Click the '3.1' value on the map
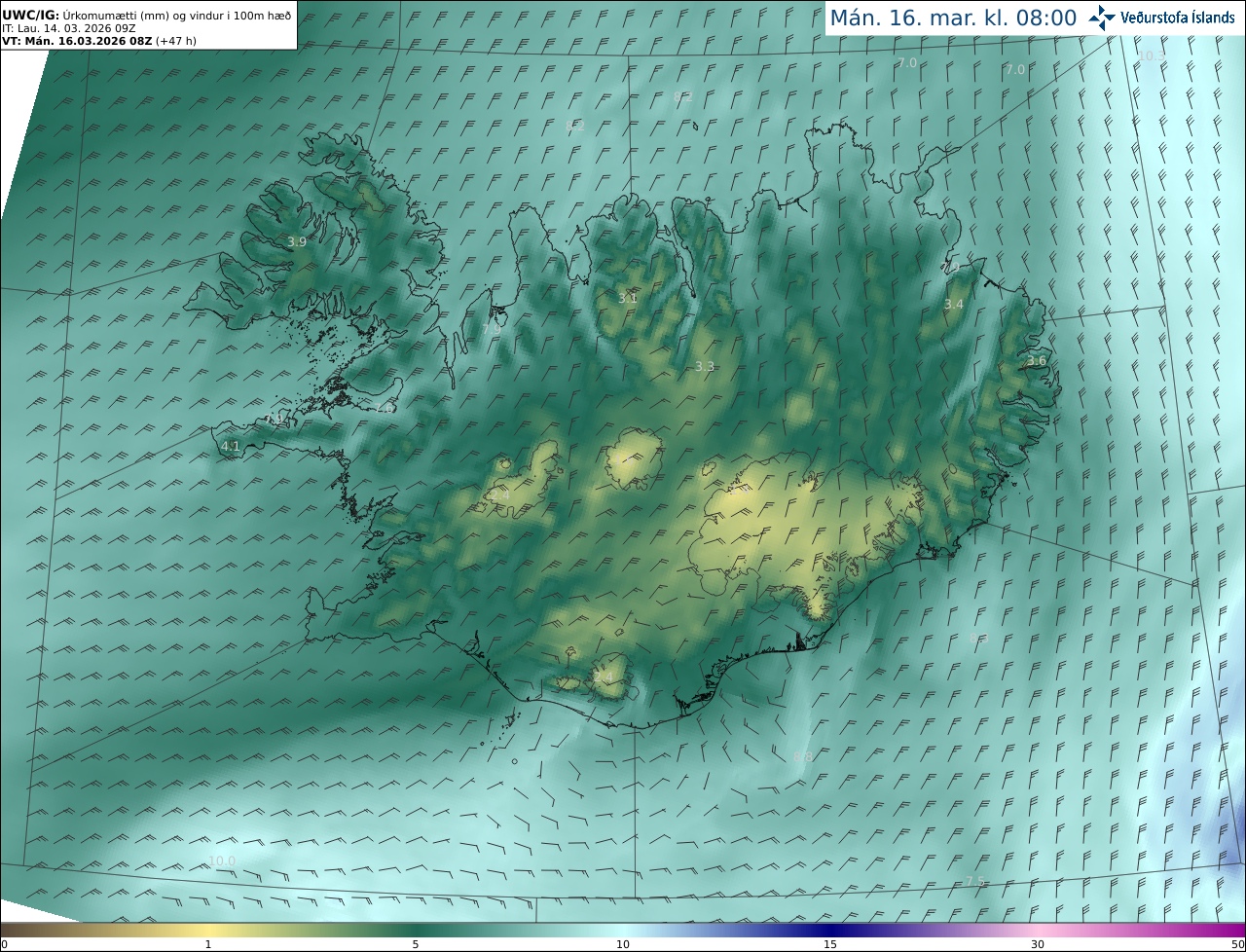The height and width of the screenshot is (952, 1246). (x=628, y=298)
